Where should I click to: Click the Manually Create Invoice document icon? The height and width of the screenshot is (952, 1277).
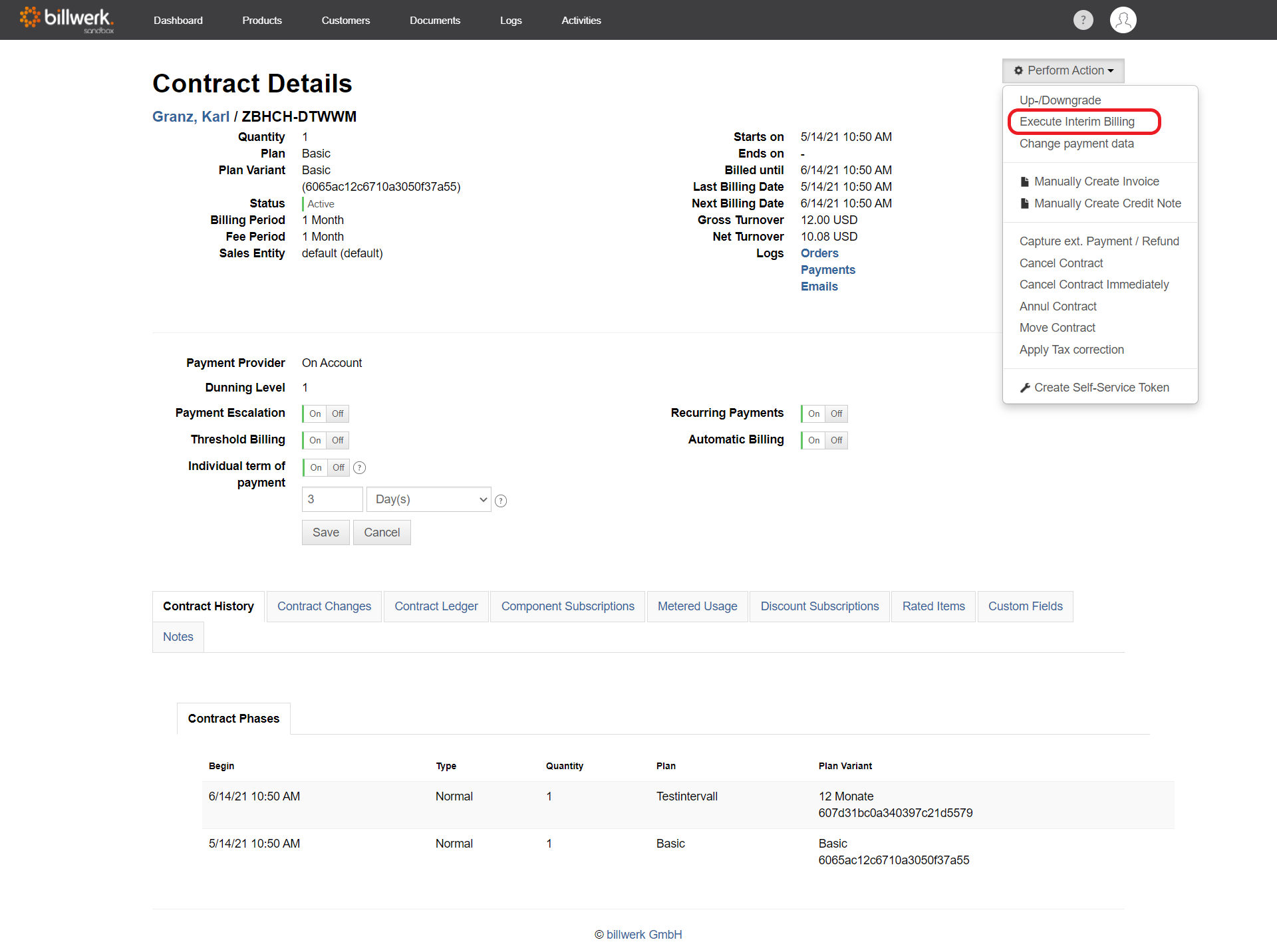[1024, 181]
